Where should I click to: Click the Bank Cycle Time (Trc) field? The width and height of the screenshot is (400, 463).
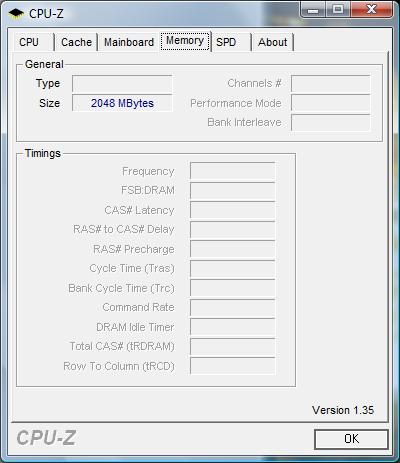click(x=232, y=288)
